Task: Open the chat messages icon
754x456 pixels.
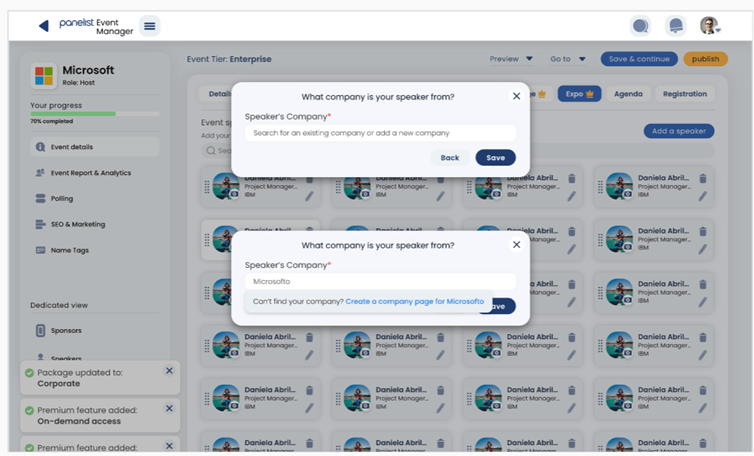Action: (x=641, y=25)
